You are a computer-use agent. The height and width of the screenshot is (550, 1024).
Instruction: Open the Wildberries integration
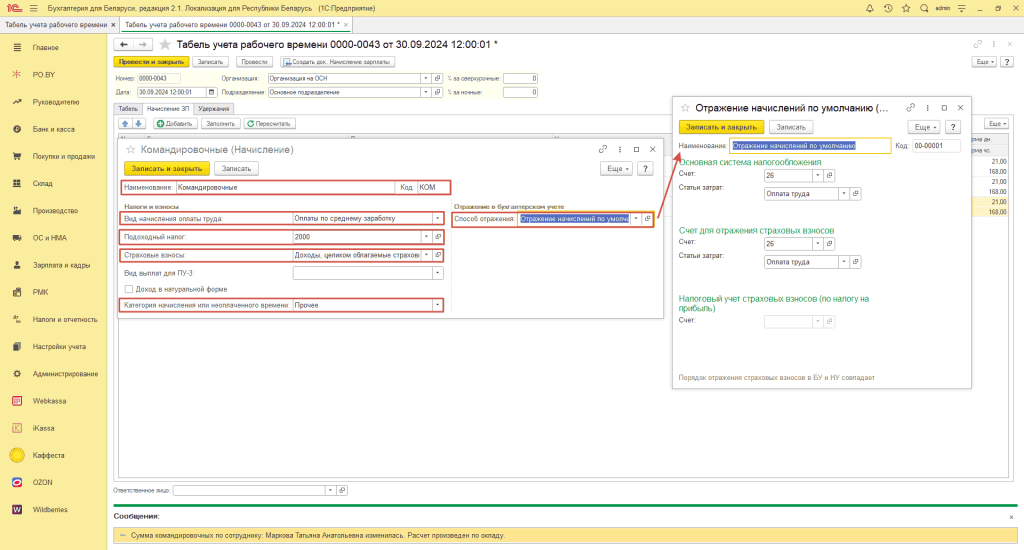50,510
